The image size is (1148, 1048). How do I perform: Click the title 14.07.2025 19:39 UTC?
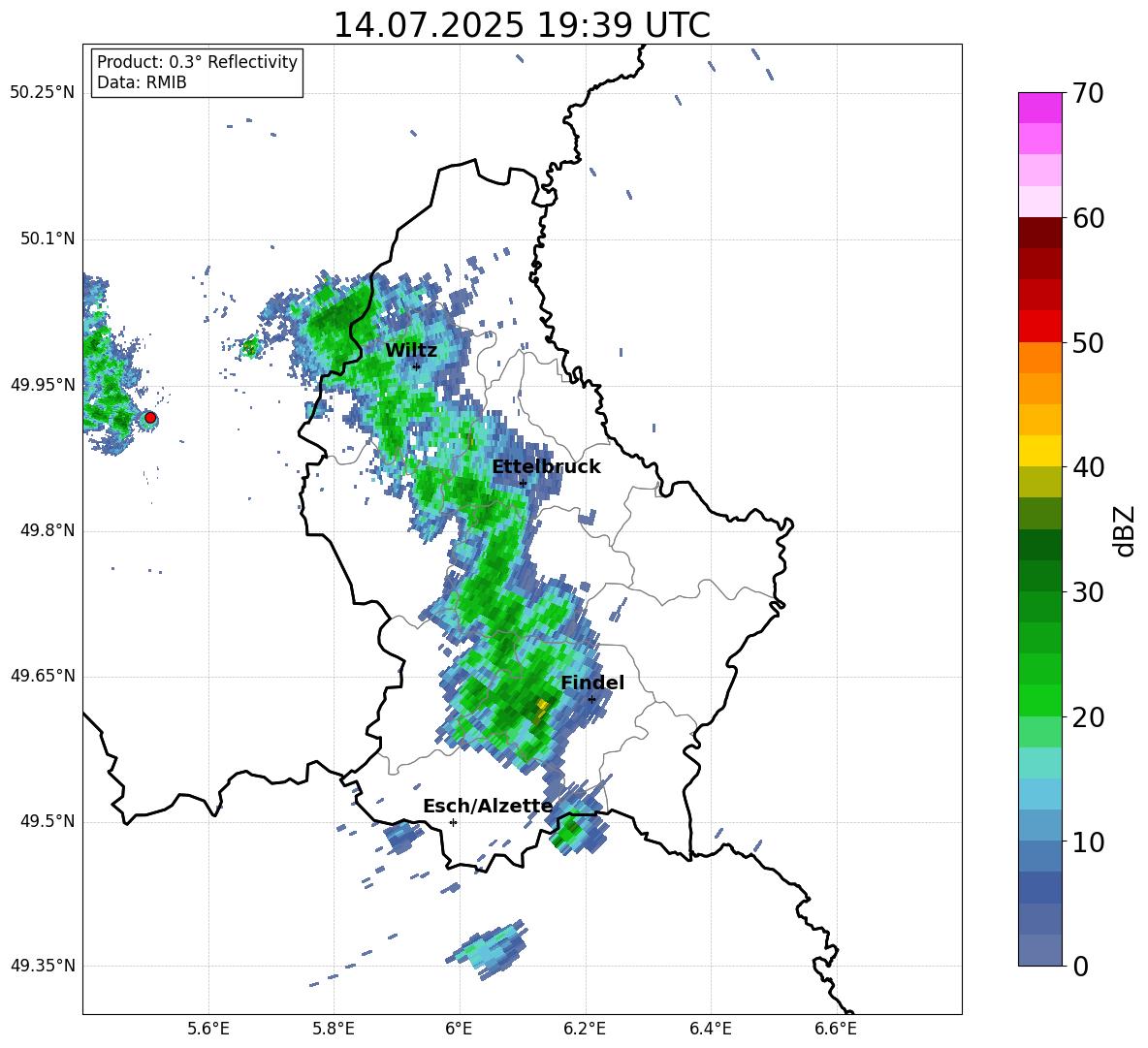tap(522, 25)
